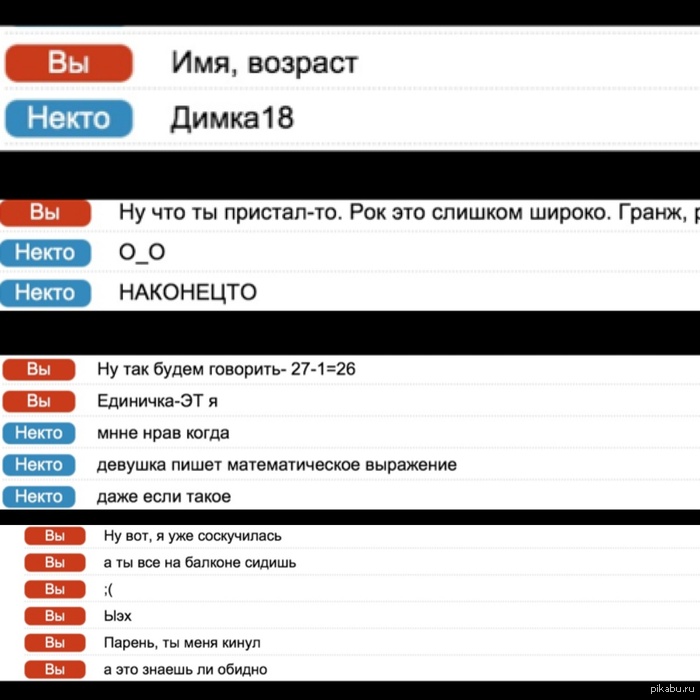This screenshot has width=700, height=700.
Task: Click the 'Некто' badge beside 'даже если такое'
Action: click(x=39, y=496)
